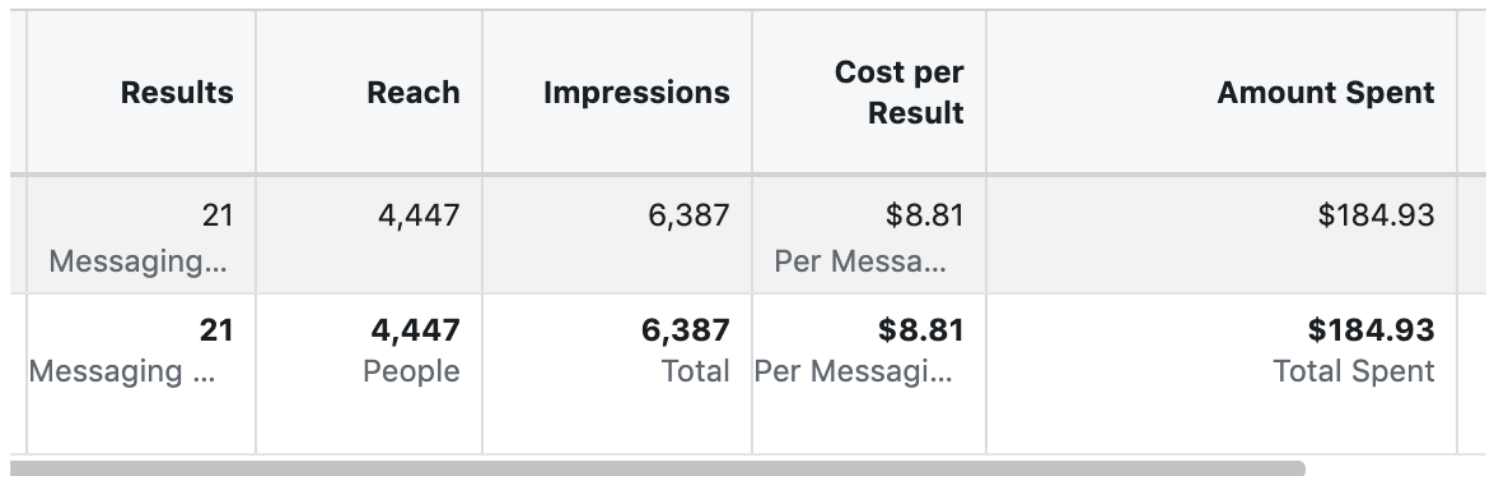Click the Total label under bold impressions
This screenshot has width=1497, height=486.
click(696, 371)
